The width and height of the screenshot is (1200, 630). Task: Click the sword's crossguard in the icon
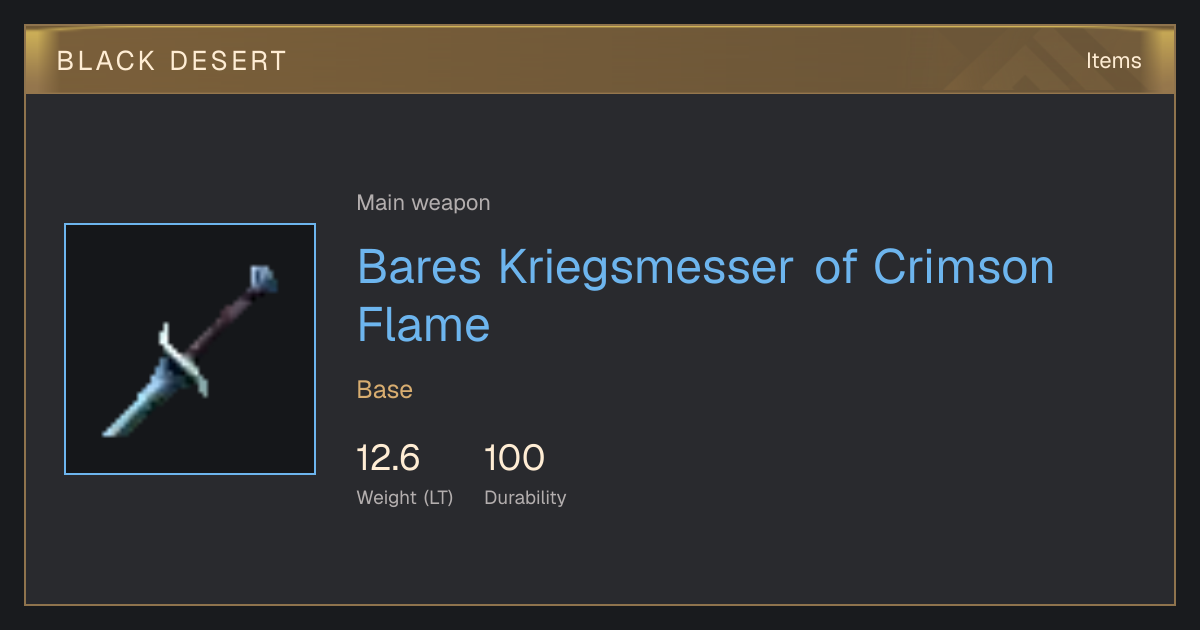pyautogui.click(x=185, y=360)
